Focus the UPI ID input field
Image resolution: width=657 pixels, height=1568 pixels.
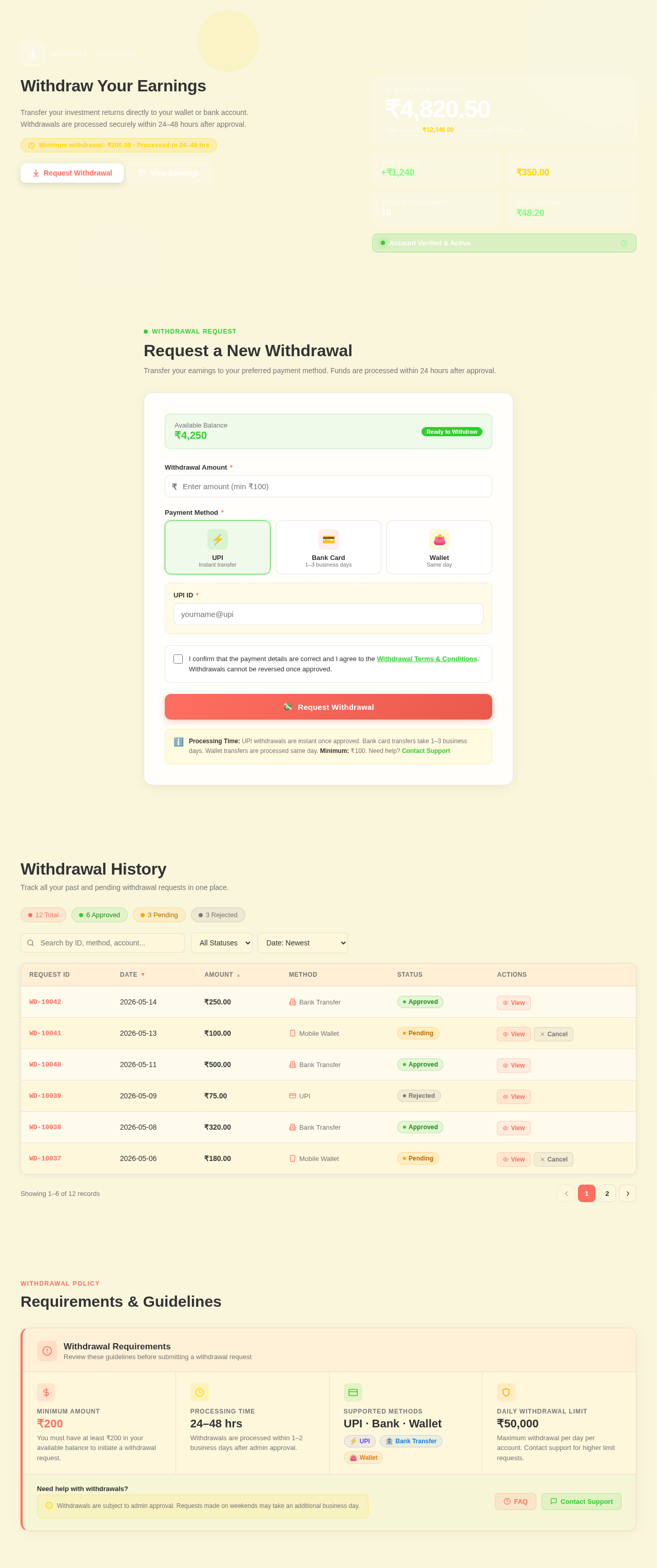[328, 614]
